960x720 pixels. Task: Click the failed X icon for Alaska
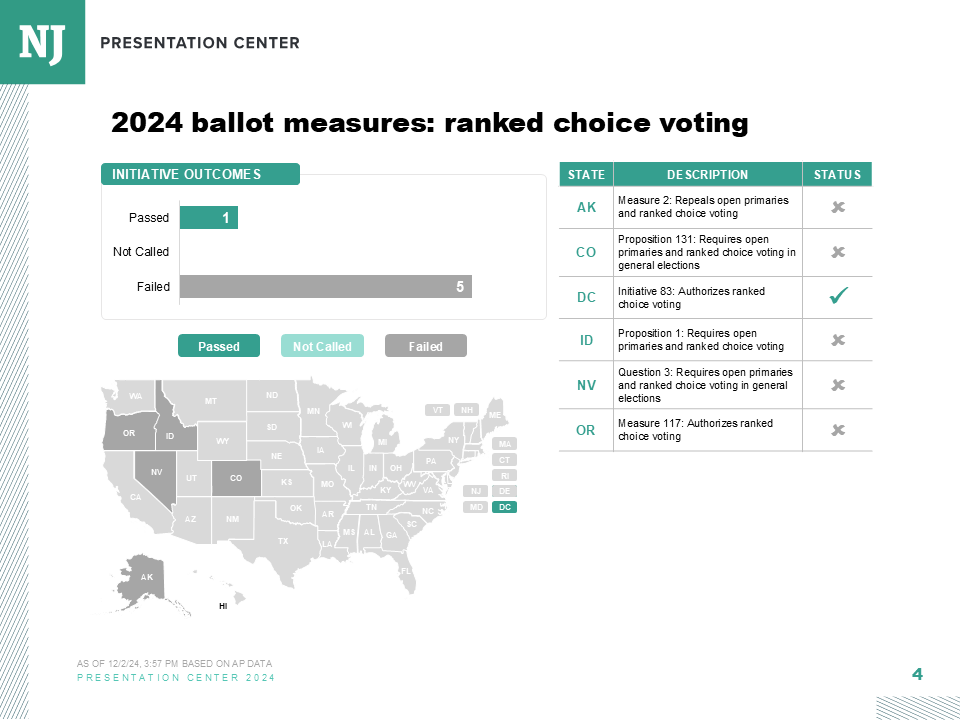coord(838,207)
